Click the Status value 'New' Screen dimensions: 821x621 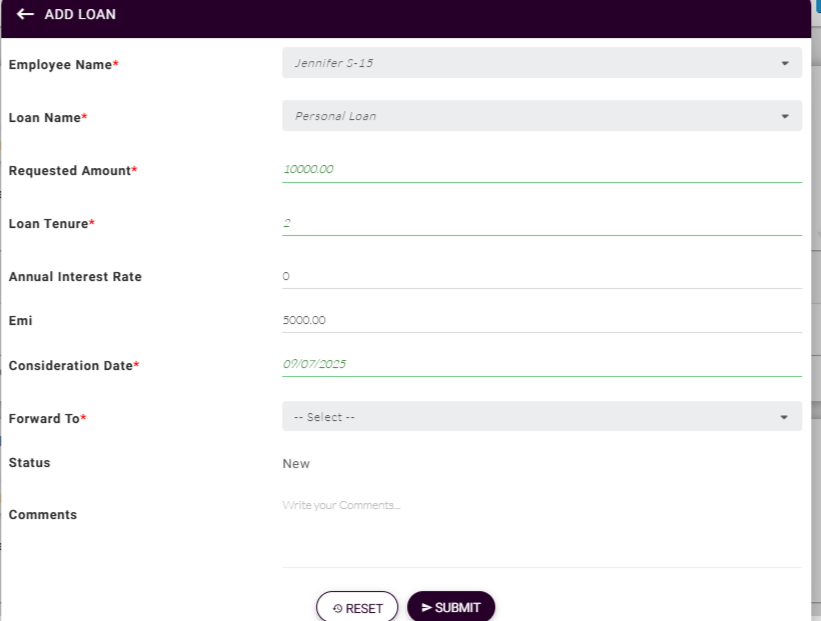pyautogui.click(x=296, y=464)
